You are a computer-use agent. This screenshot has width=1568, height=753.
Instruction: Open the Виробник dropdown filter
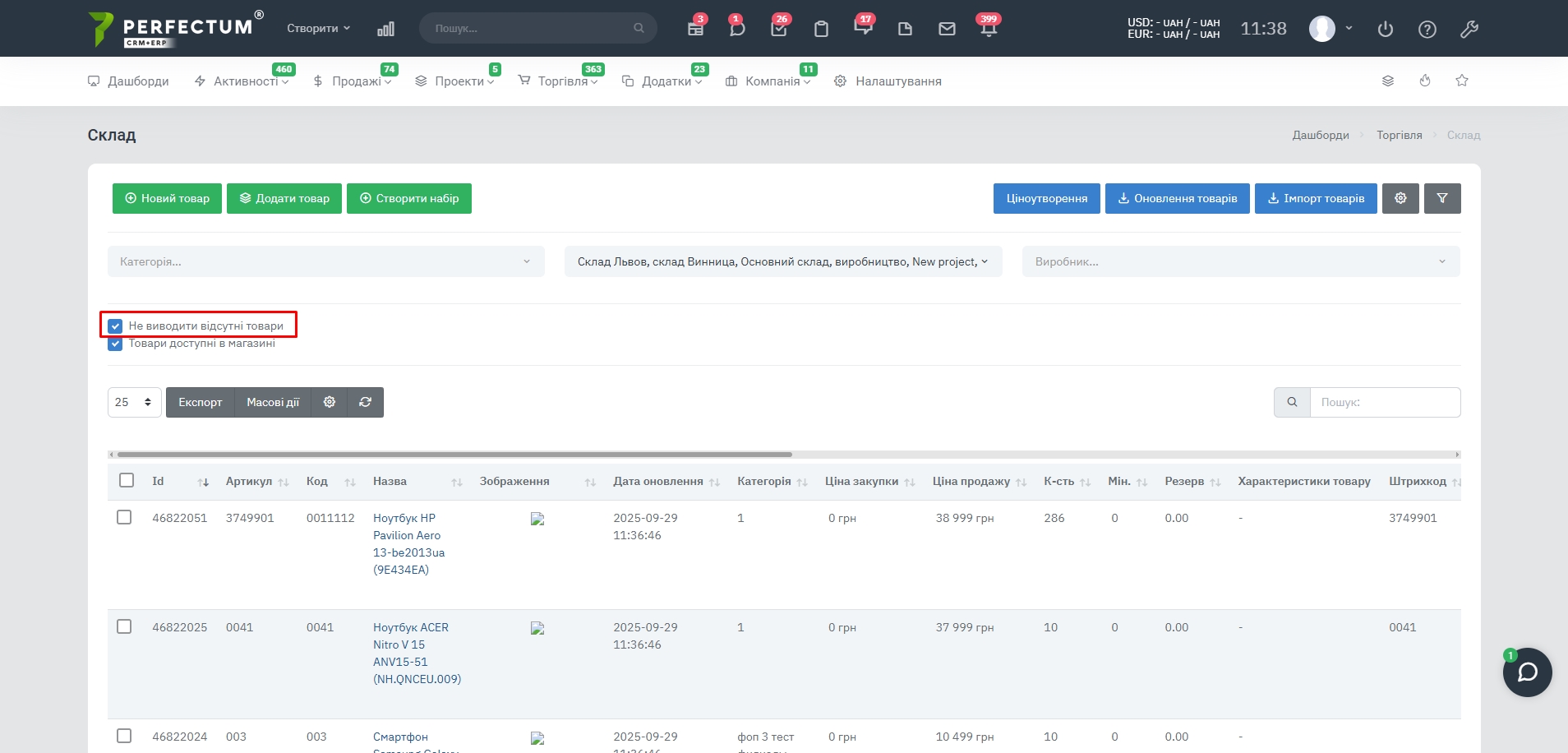(1240, 261)
